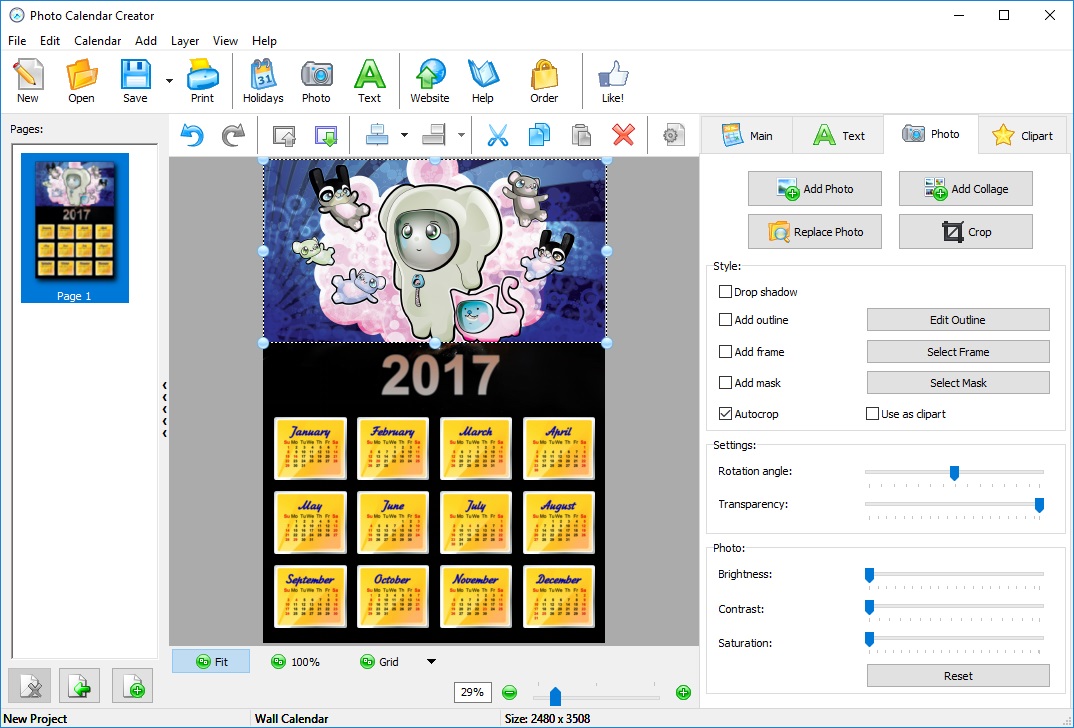
Task: Switch to the Clipart tab
Action: [x=1023, y=134]
